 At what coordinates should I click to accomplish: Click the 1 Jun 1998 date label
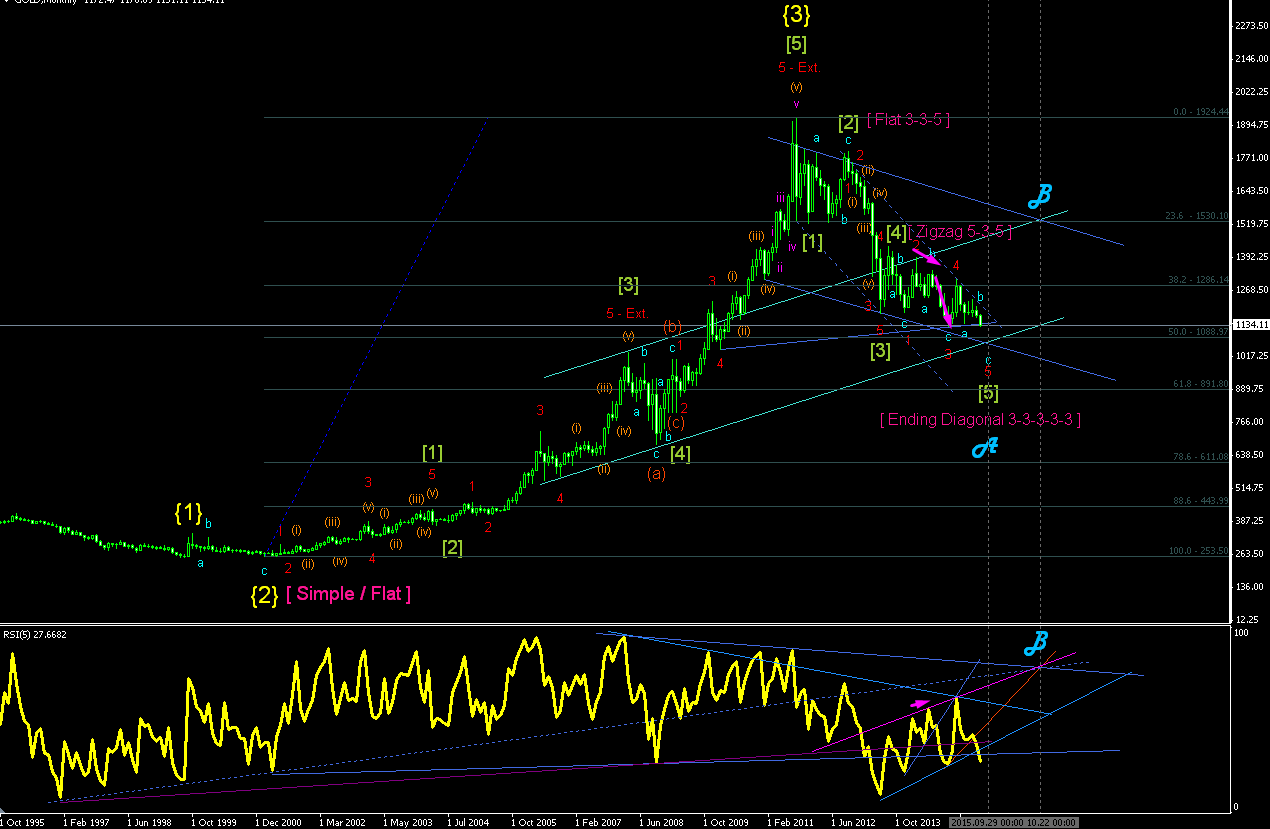click(150, 822)
